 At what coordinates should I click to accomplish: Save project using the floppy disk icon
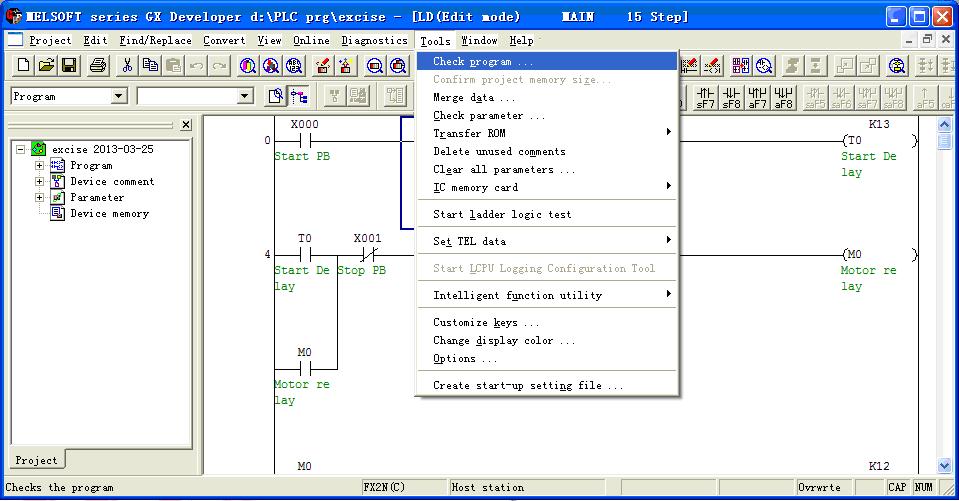click(69, 66)
